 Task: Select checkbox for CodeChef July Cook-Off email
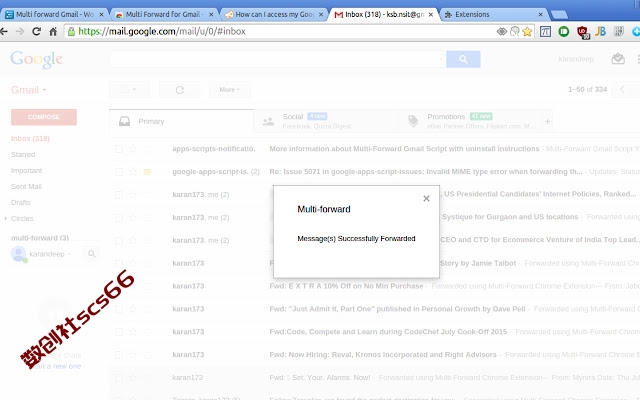click(119, 332)
